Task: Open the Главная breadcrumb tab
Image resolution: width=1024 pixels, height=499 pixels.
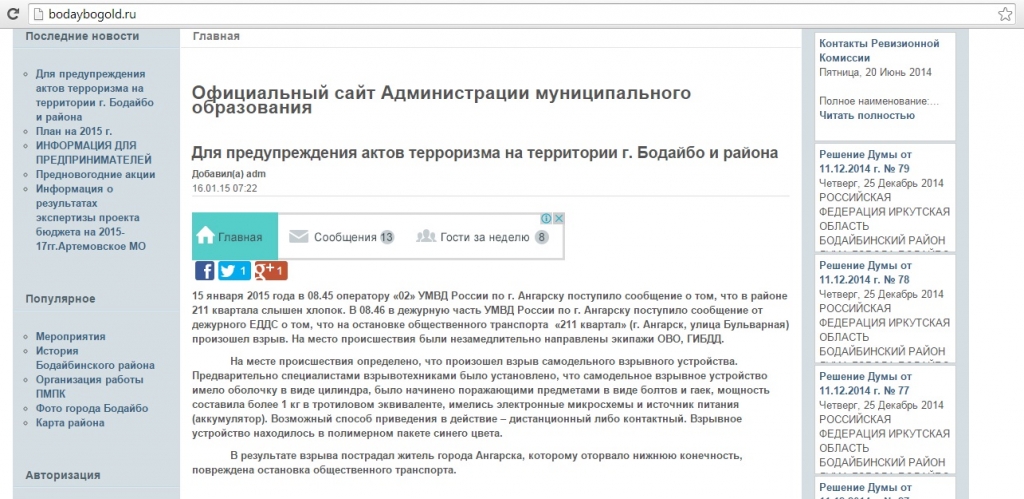Action: pos(216,36)
